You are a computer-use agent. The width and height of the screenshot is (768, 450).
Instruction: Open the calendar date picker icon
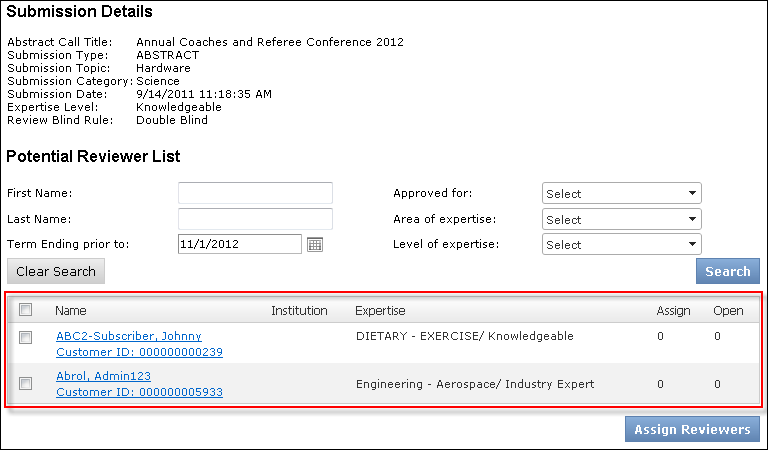[315, 245]
